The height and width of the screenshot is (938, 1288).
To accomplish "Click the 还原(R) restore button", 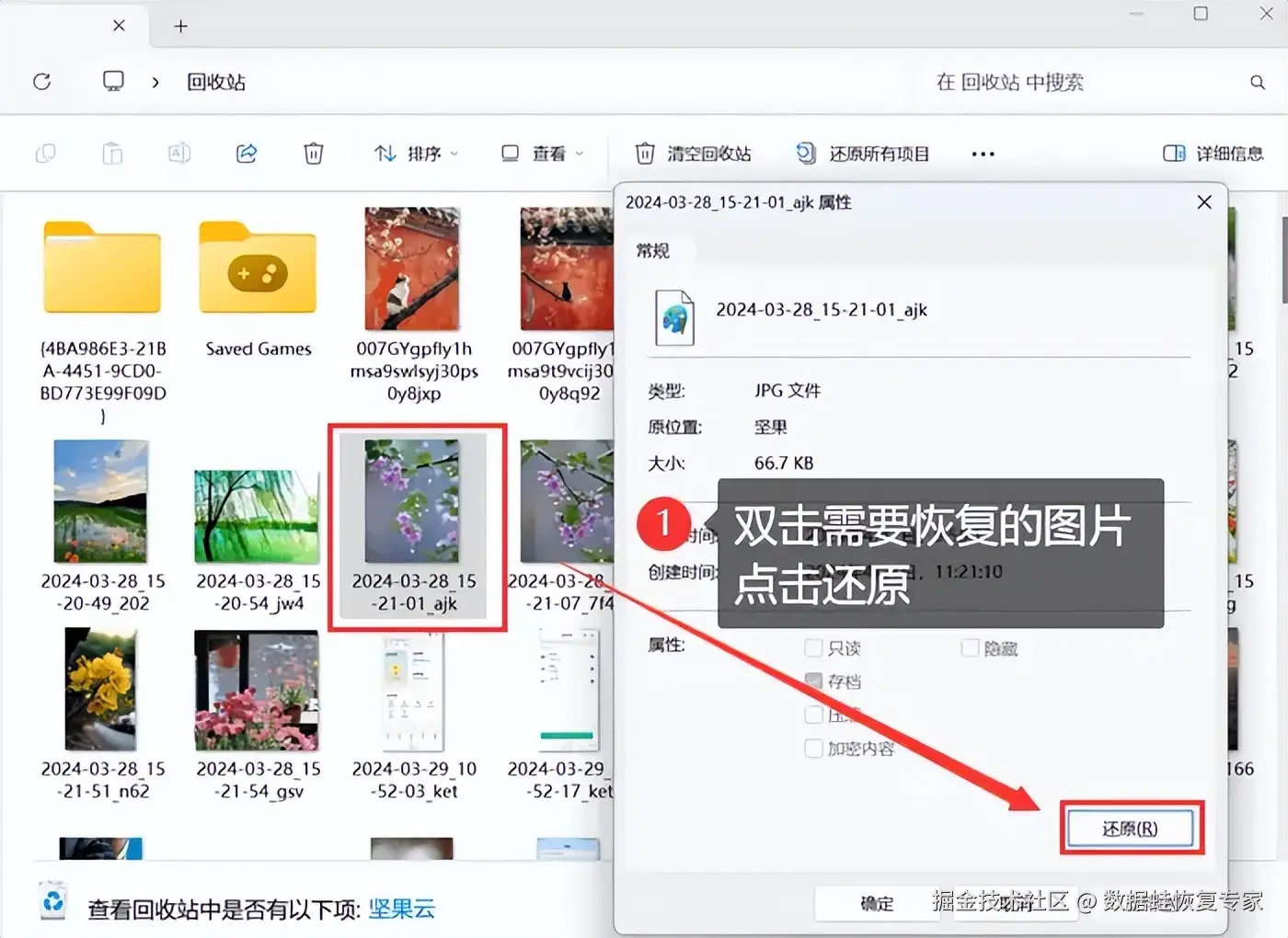I will [1131, 829].
